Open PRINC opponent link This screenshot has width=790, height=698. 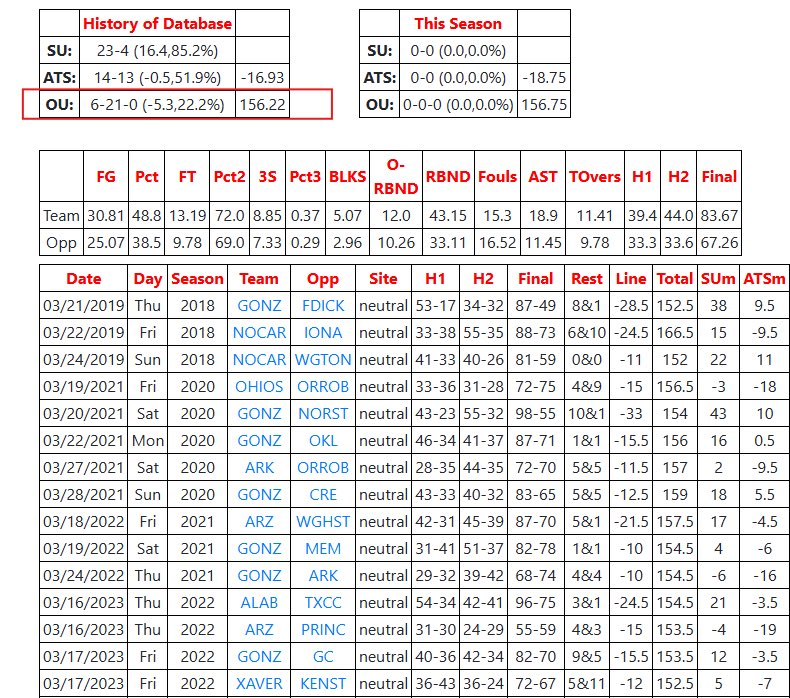pyautogui.click(x=323, y=629)
